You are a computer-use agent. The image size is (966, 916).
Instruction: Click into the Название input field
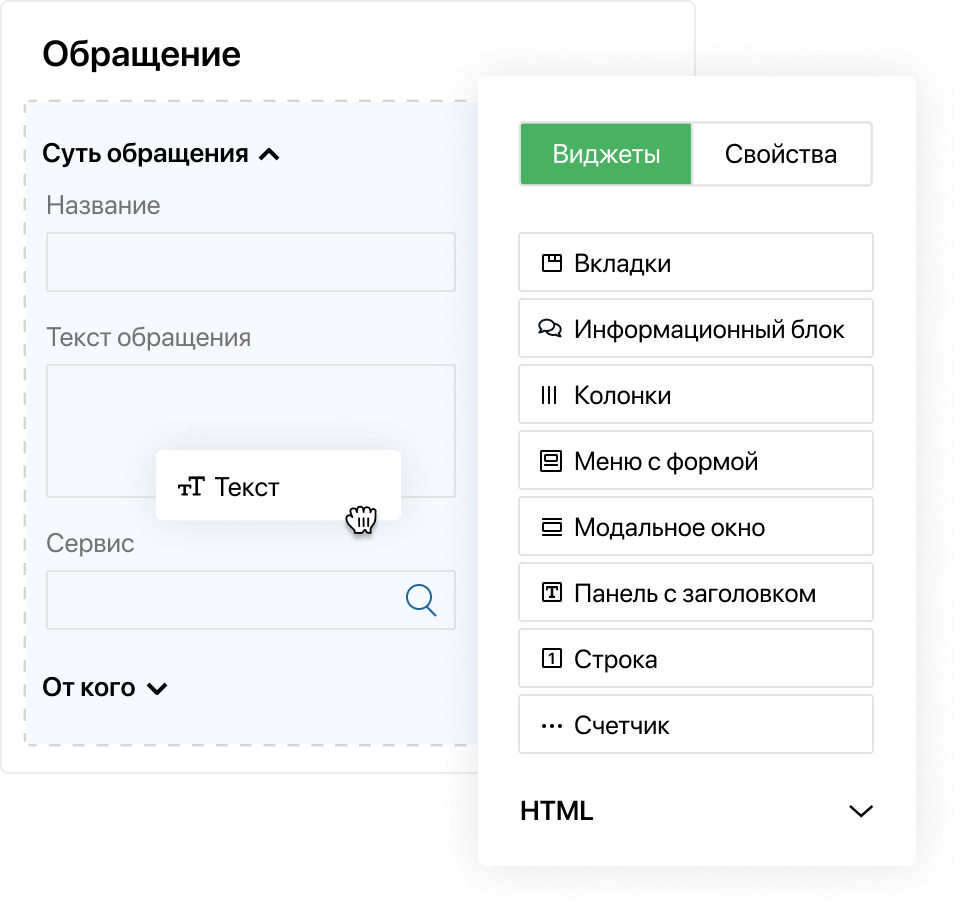pyautogui.click(x=251, y=262)
